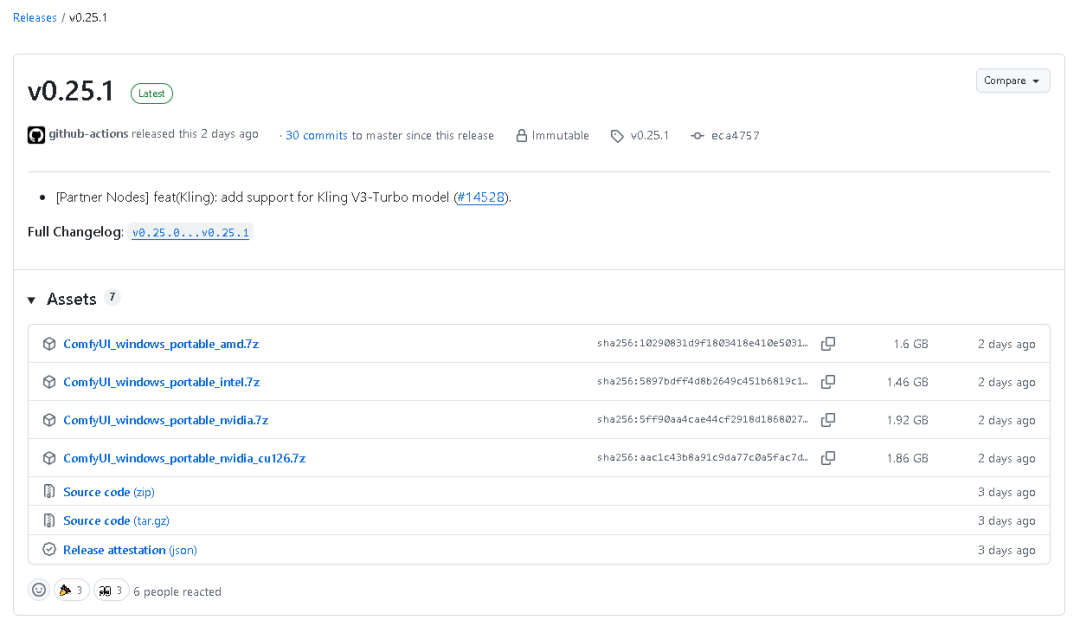The width and height of the screenshot is (1080, 633).
Task: Click the '6 people reacted' text
Action: click(178, 592)
